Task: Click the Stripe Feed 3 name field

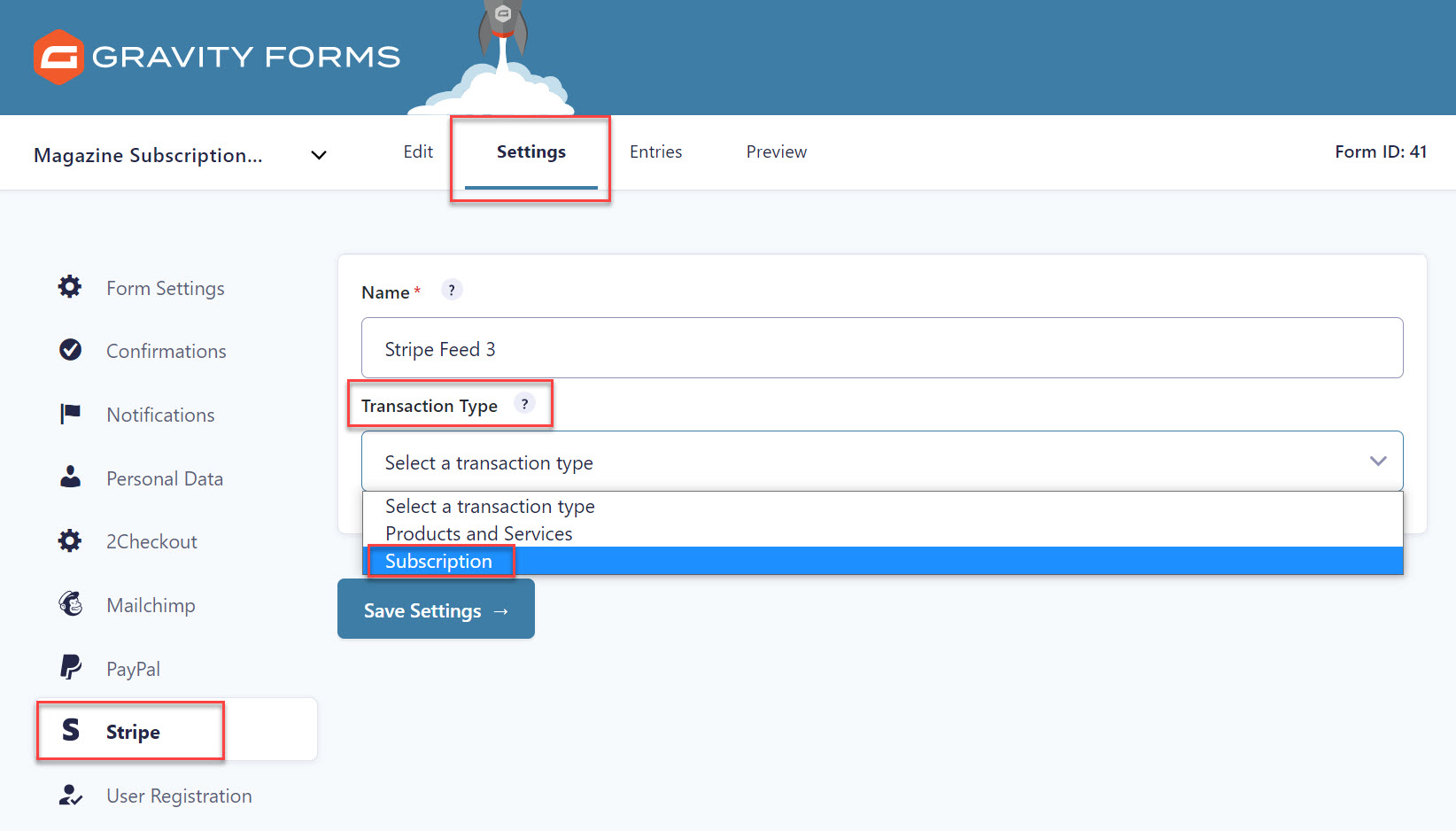Action: pos(881,348)
